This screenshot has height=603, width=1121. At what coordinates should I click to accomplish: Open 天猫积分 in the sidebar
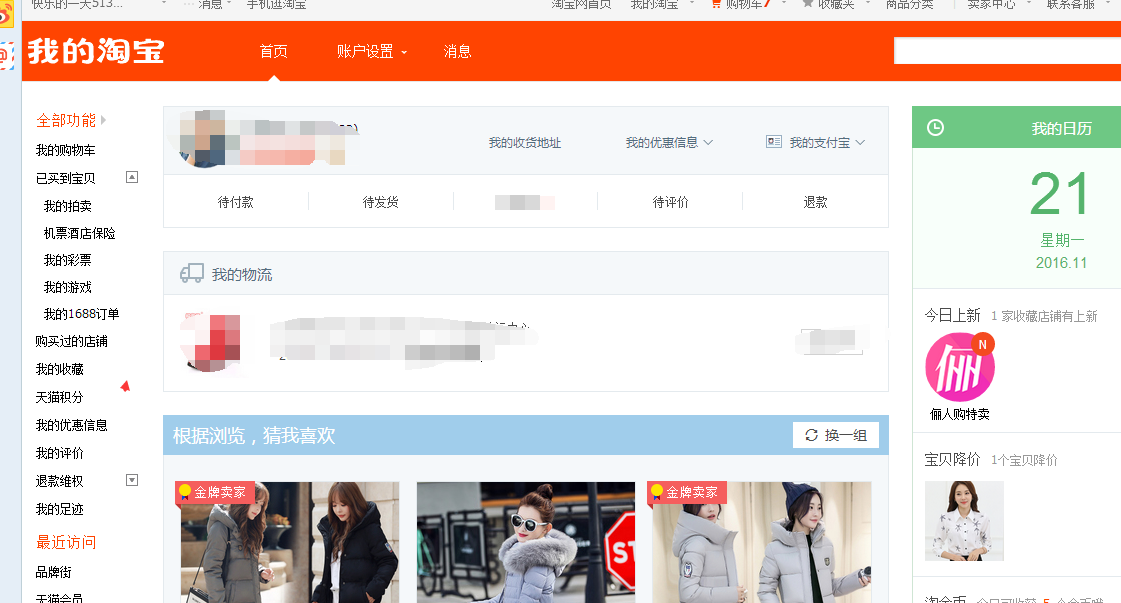[x=60, y=397]
